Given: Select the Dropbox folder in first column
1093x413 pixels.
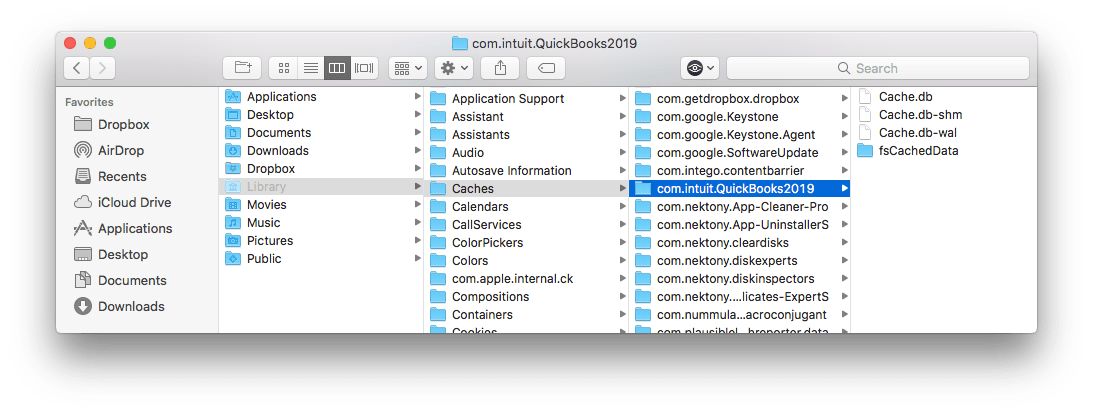Looking at the screenshot, I should (x=321, y=169).
